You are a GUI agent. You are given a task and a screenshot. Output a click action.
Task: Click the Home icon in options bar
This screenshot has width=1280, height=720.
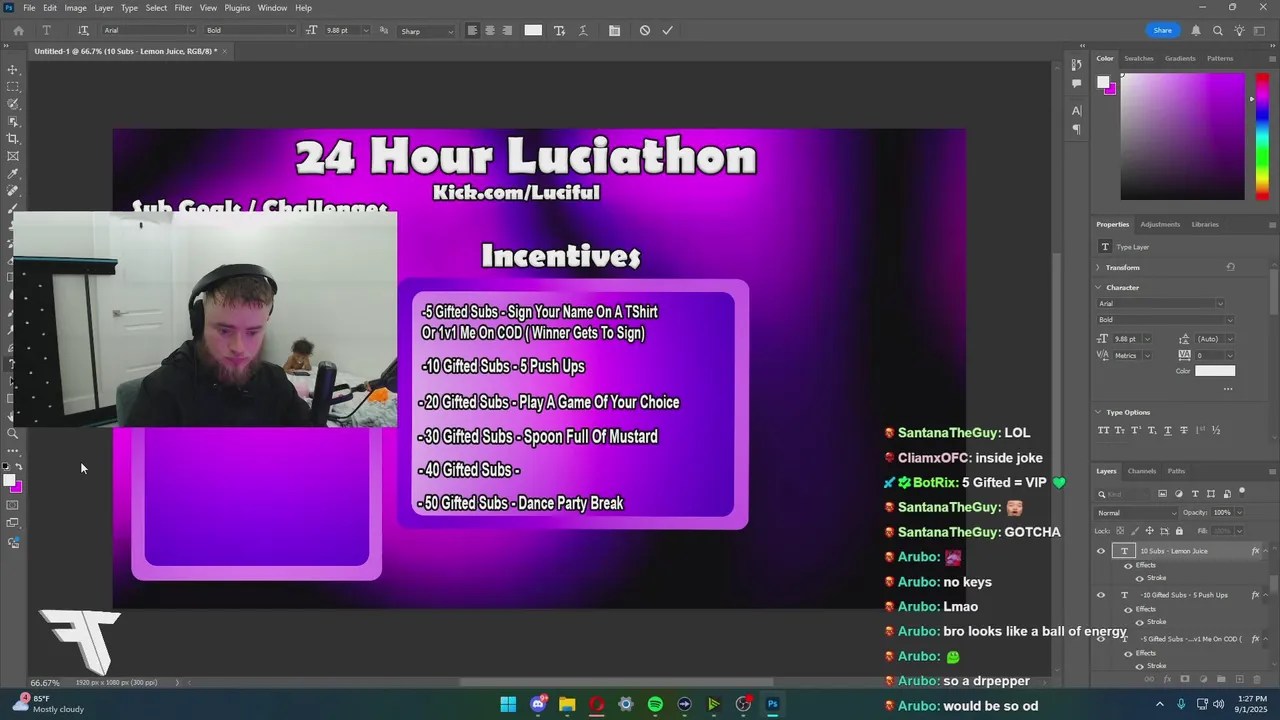click(18, 31)
